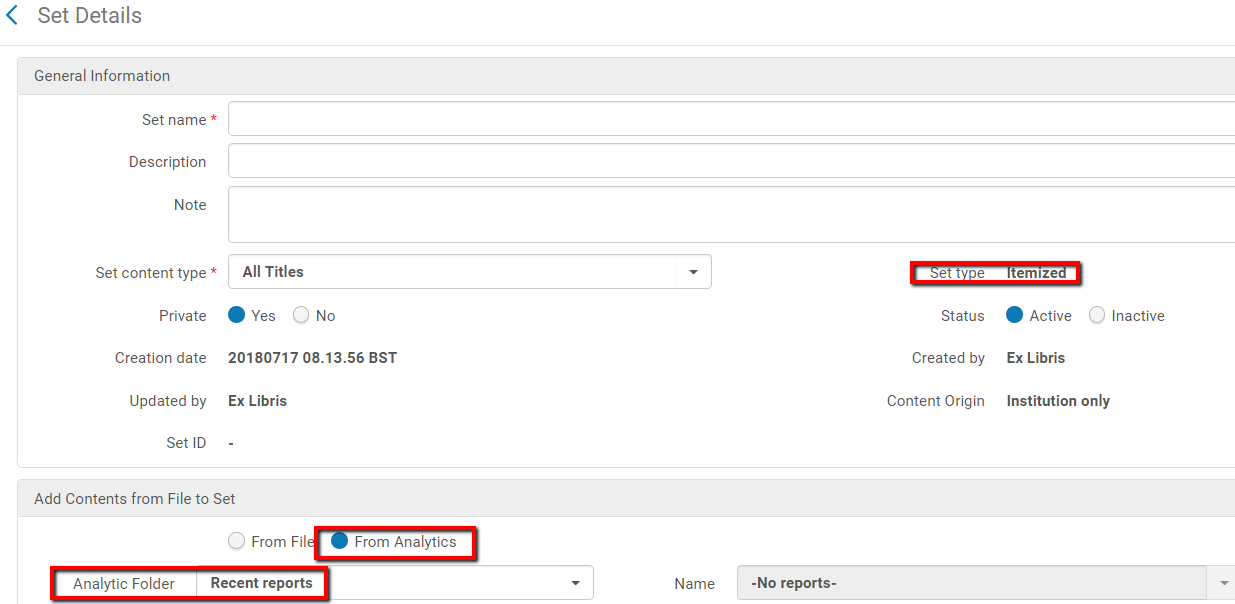Choose the From Analytics radio option
This screenshot has width=1235, height=604.
tap(339, 541)
